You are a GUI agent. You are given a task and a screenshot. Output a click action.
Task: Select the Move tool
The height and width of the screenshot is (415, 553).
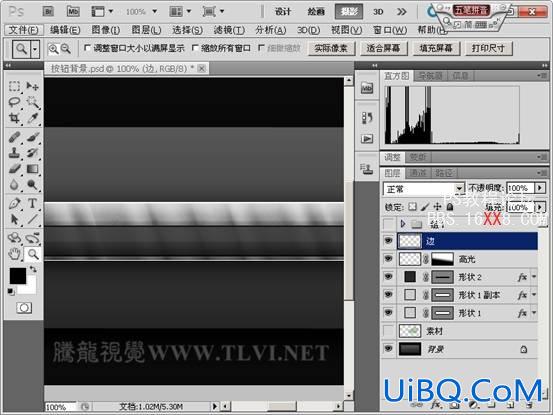pyautogui.click(x=32, y=86)
